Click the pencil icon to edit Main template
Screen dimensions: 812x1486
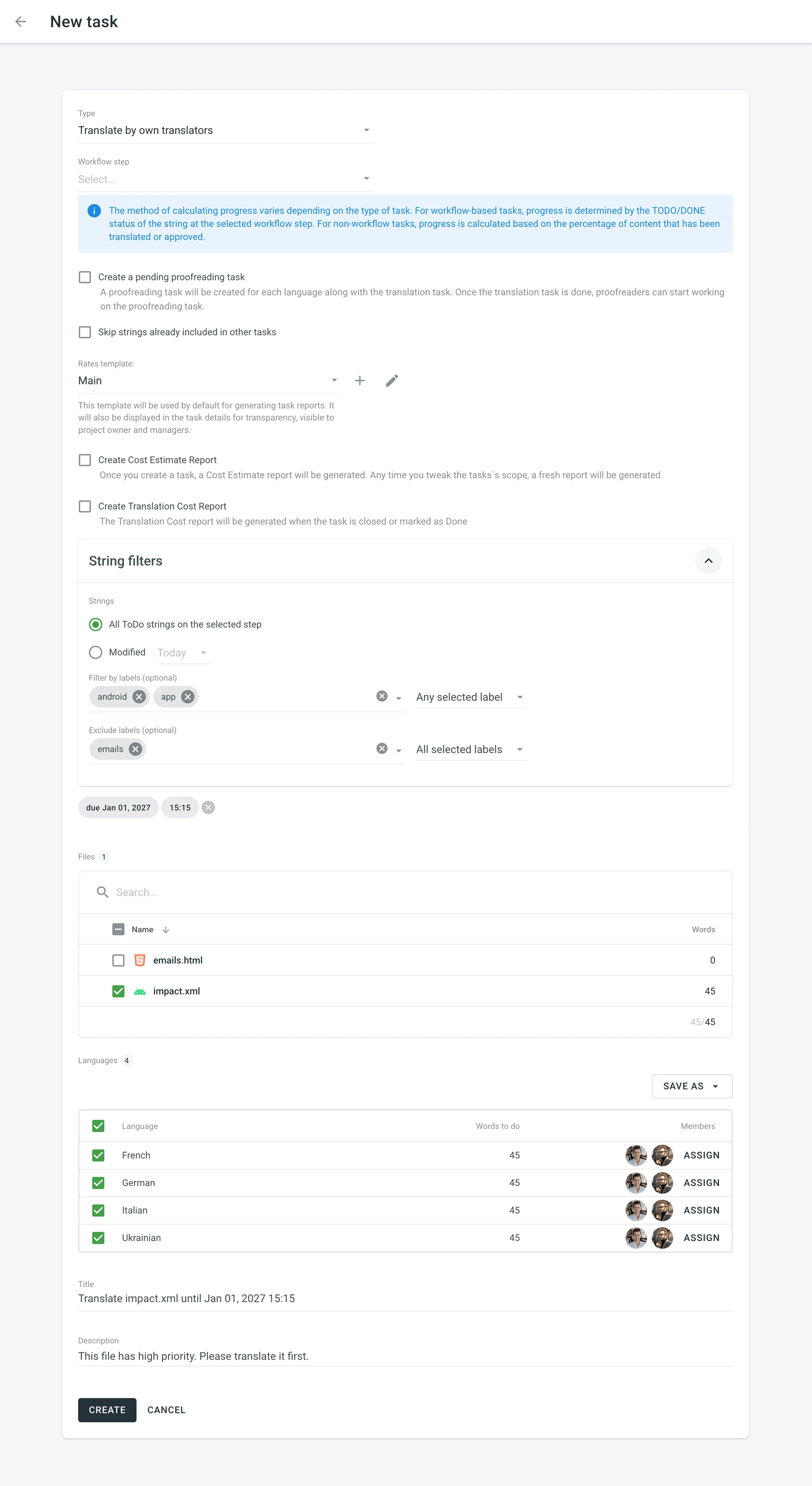[x=392, y=381]
